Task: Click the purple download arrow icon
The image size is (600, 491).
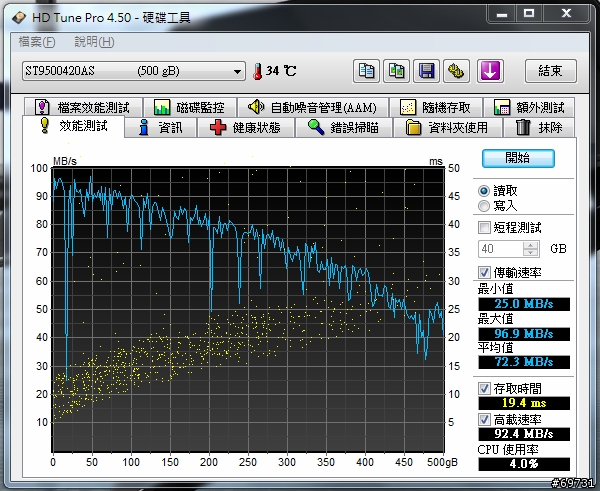Action: tap(490, 71)
